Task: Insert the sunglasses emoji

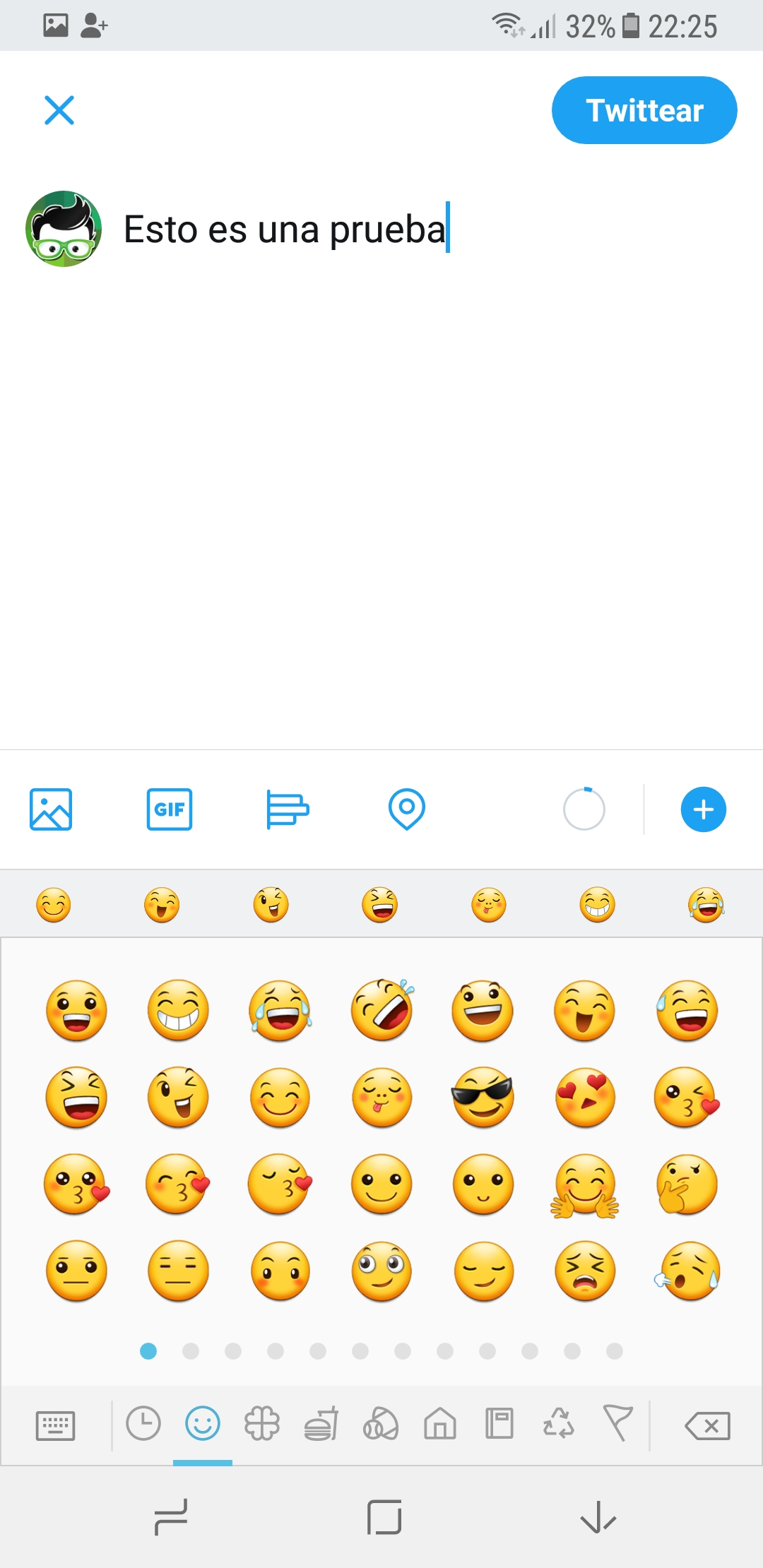Action: pos(483,1097)
